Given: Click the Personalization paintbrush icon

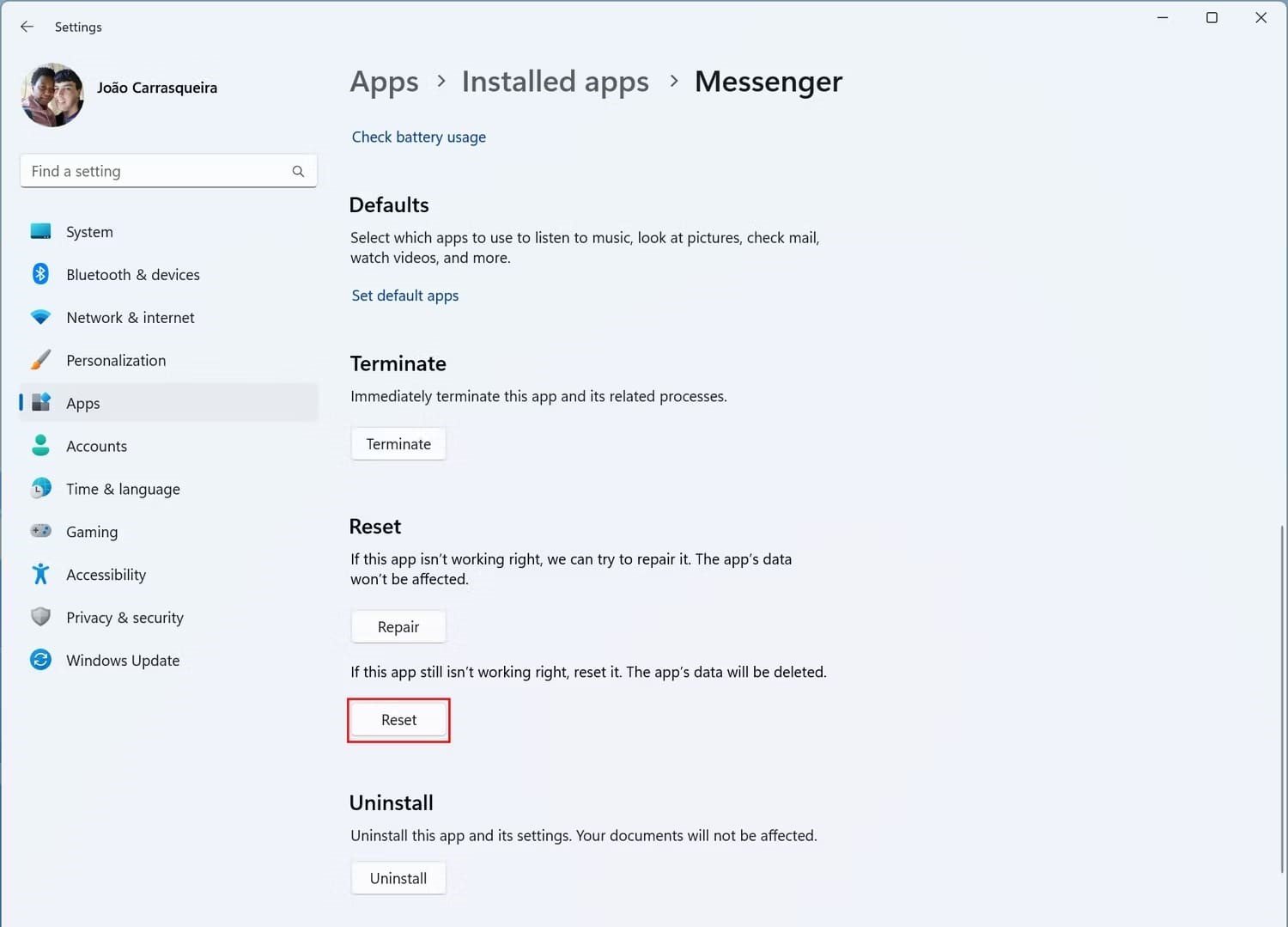Looking at the screenshot, I should point(40,360).
